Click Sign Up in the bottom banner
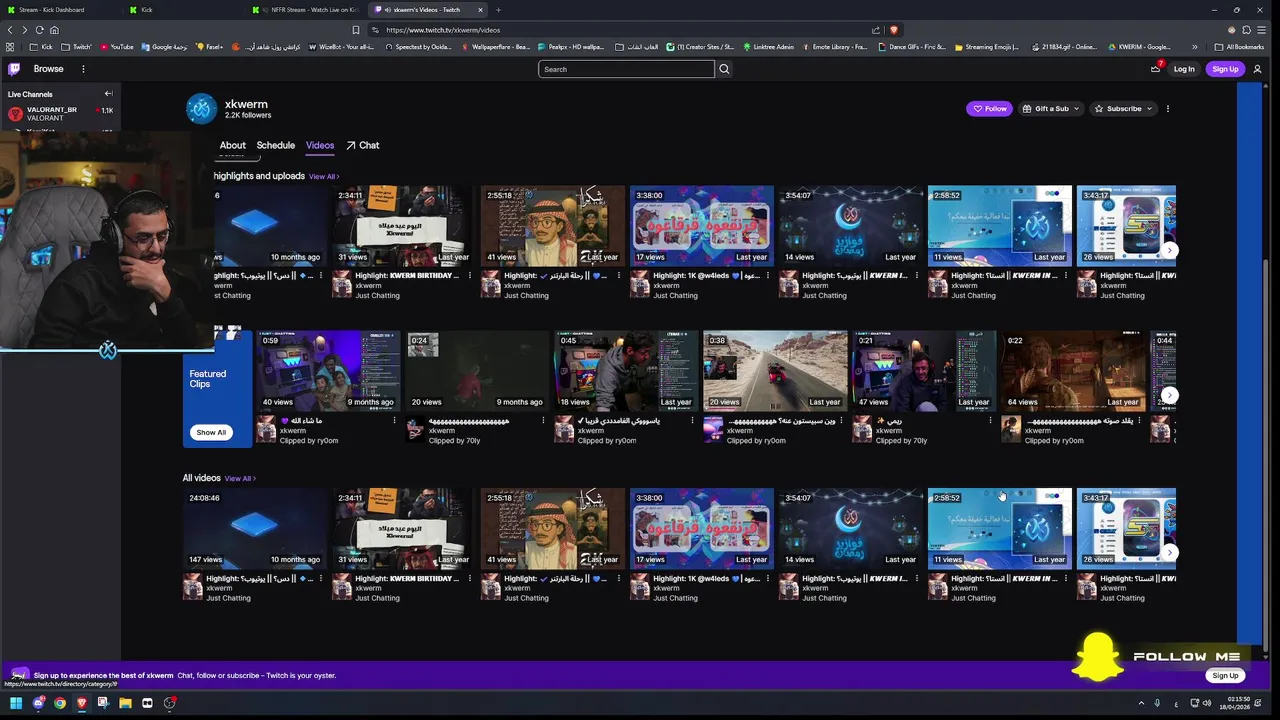Viewport: 1280px width, 720px height. (x=1225, y=676)
